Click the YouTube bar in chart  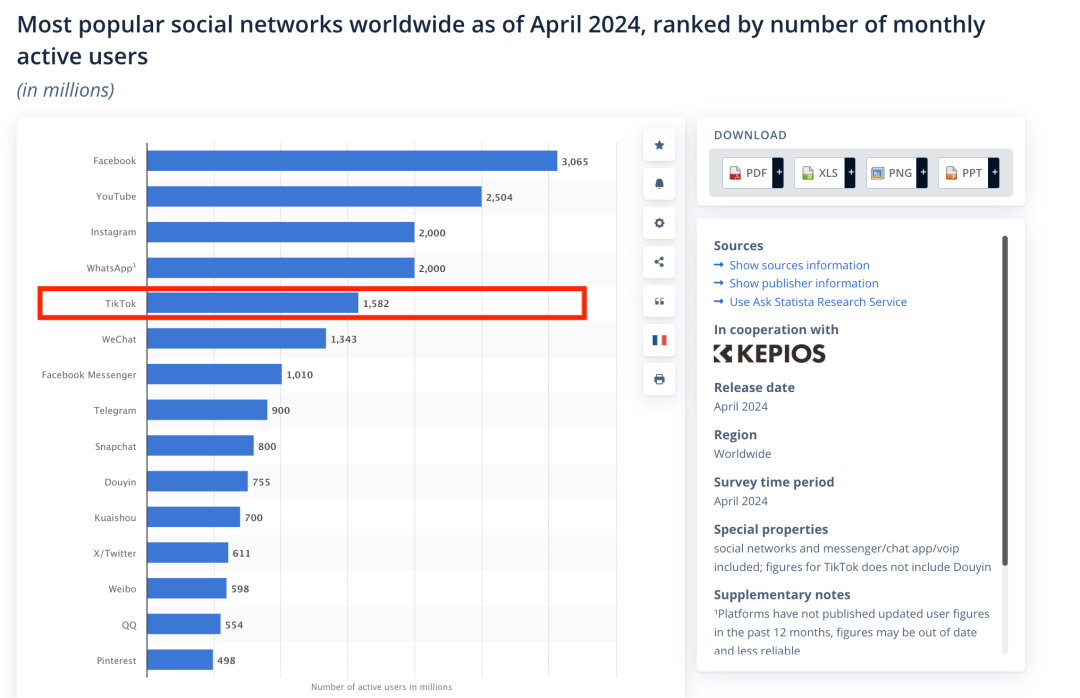(x=314, y=196)
